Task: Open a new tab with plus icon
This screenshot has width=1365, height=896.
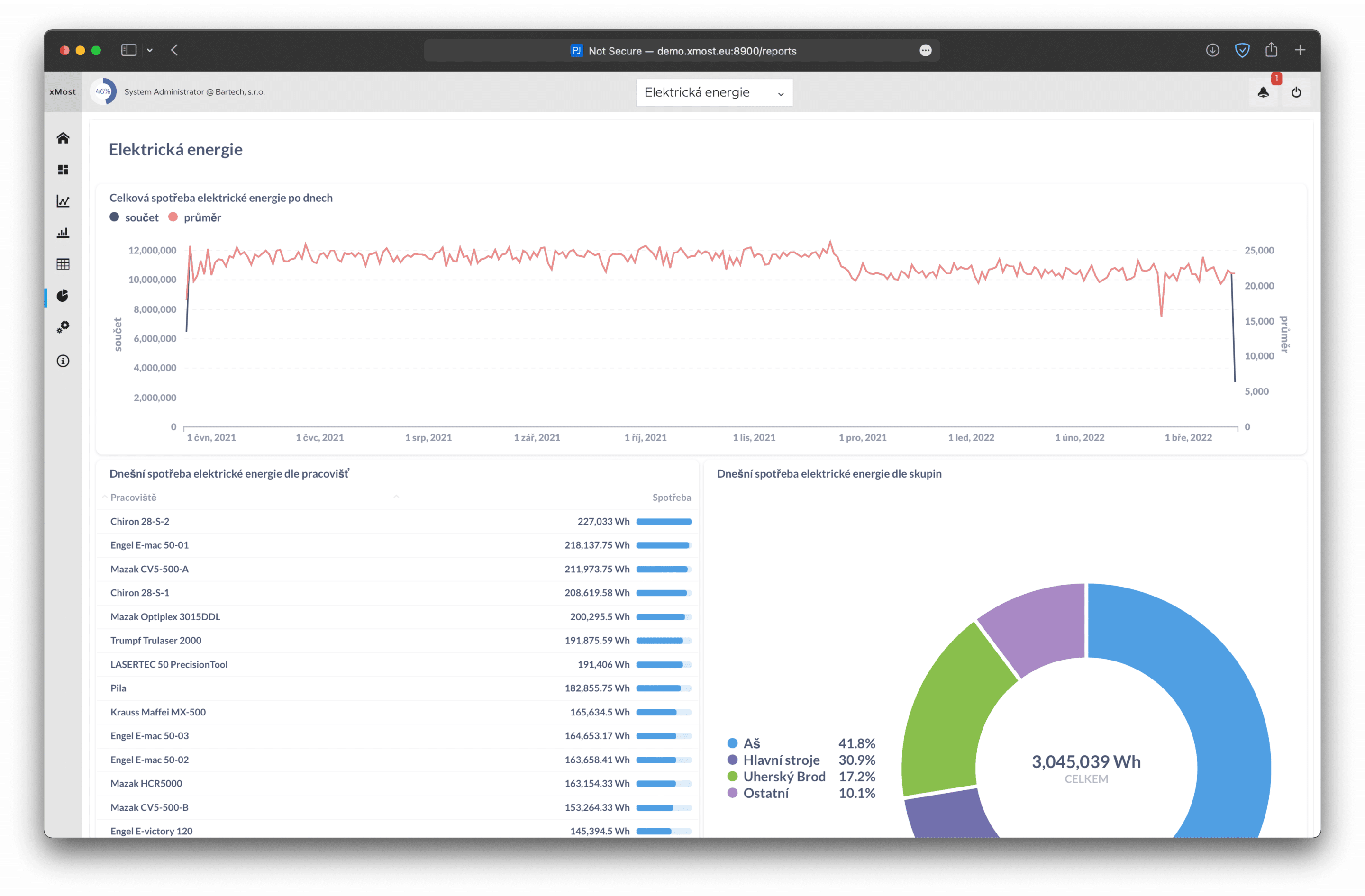Action: (1300, 50)
